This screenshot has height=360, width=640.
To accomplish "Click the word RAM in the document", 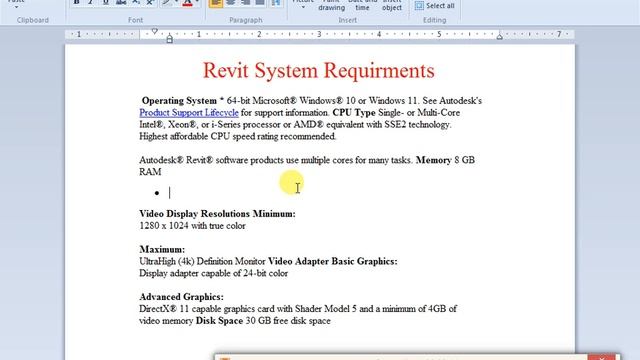I will click(x=150, y=172).
